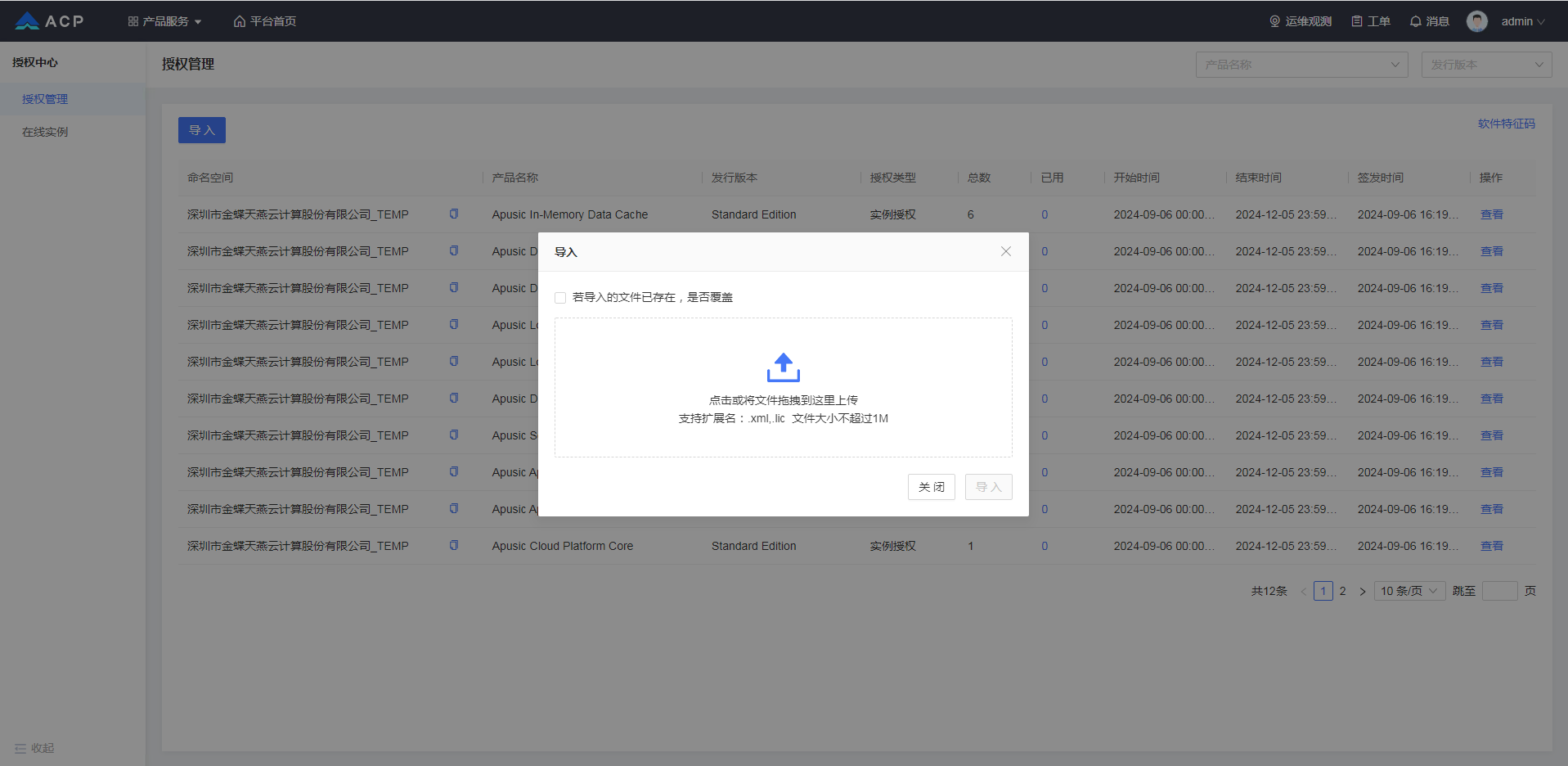Go to the next page arrow

(x=1363, y=591)
